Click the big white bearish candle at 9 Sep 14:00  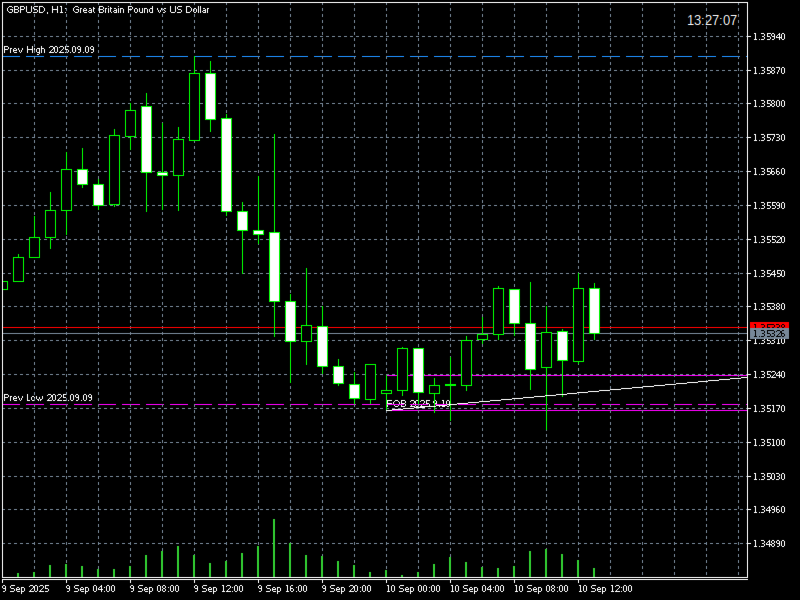click(226, 165)
